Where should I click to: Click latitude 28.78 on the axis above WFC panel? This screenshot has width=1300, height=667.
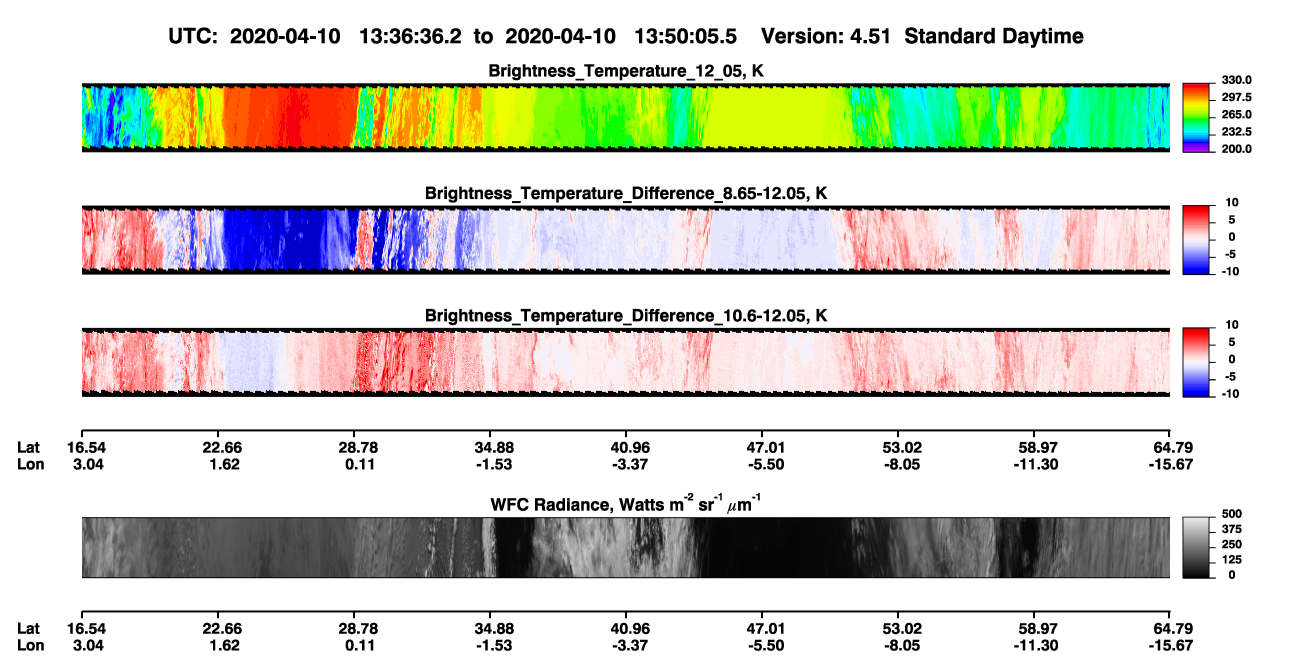pos(354,447)
